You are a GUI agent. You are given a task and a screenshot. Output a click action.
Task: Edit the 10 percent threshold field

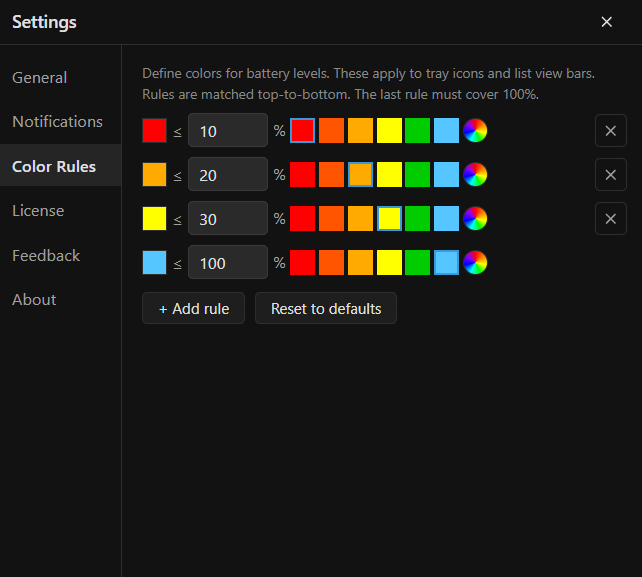[228, 131]
